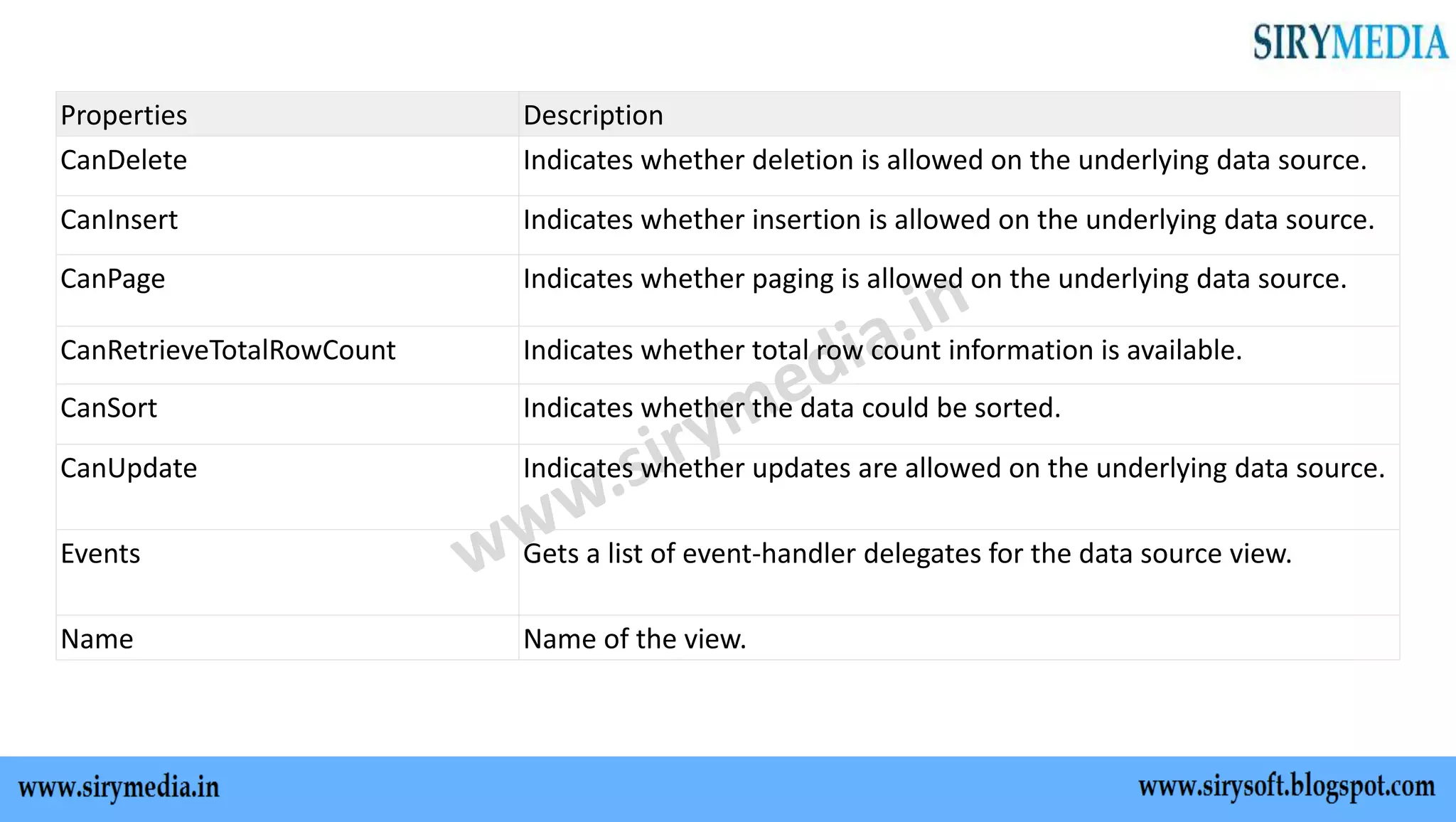Select the CanRetrieveTotalRowCount property cell
Viewport: 1456px width, 822px height.
pyautogui.click(x=227, y=351)
